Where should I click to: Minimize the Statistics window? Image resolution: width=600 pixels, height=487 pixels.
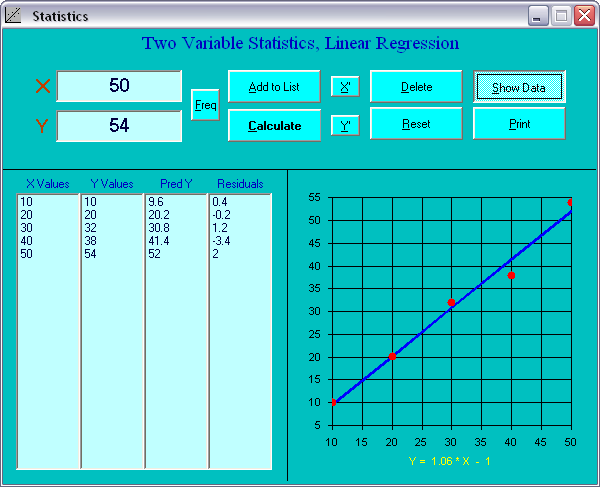(538, 16)
